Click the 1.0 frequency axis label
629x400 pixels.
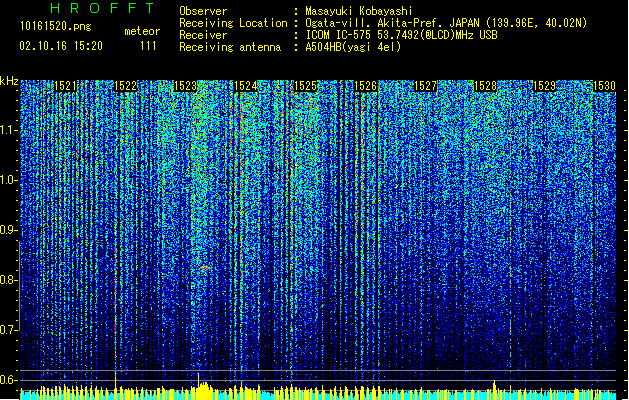[x=9, y=181]
